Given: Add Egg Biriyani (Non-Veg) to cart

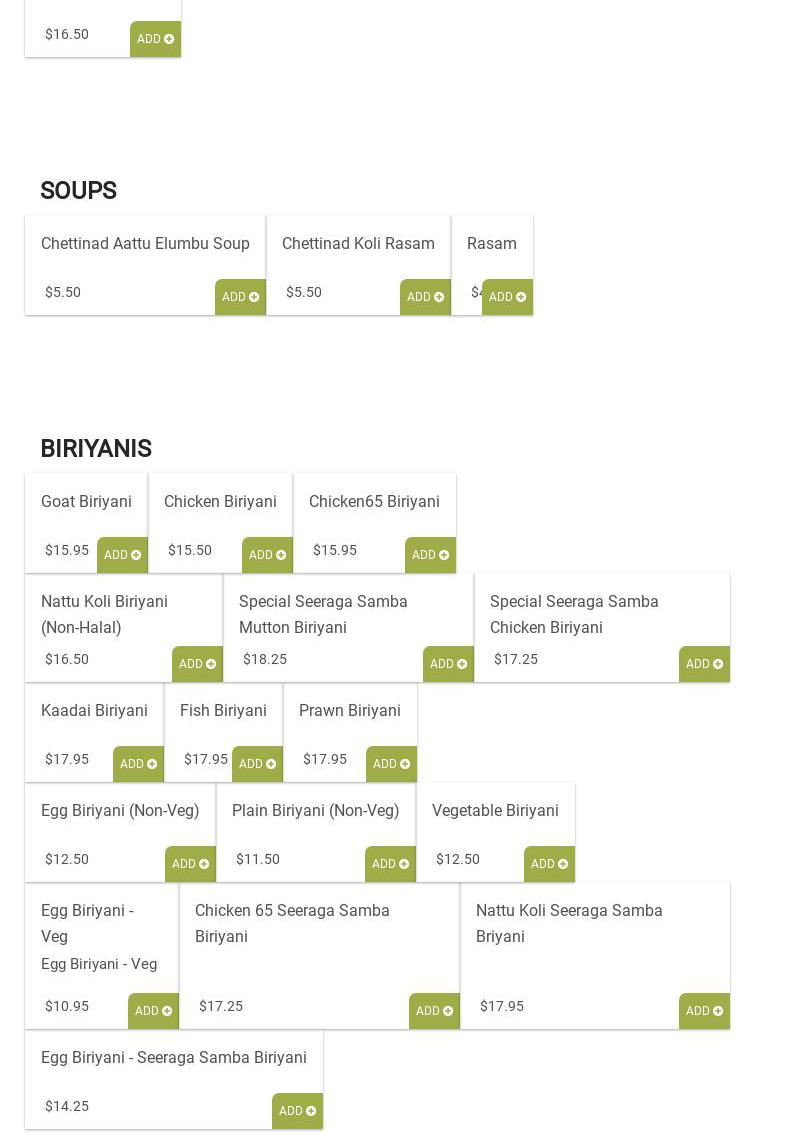Looking at the screenshot, I should [x=190, y=864].
